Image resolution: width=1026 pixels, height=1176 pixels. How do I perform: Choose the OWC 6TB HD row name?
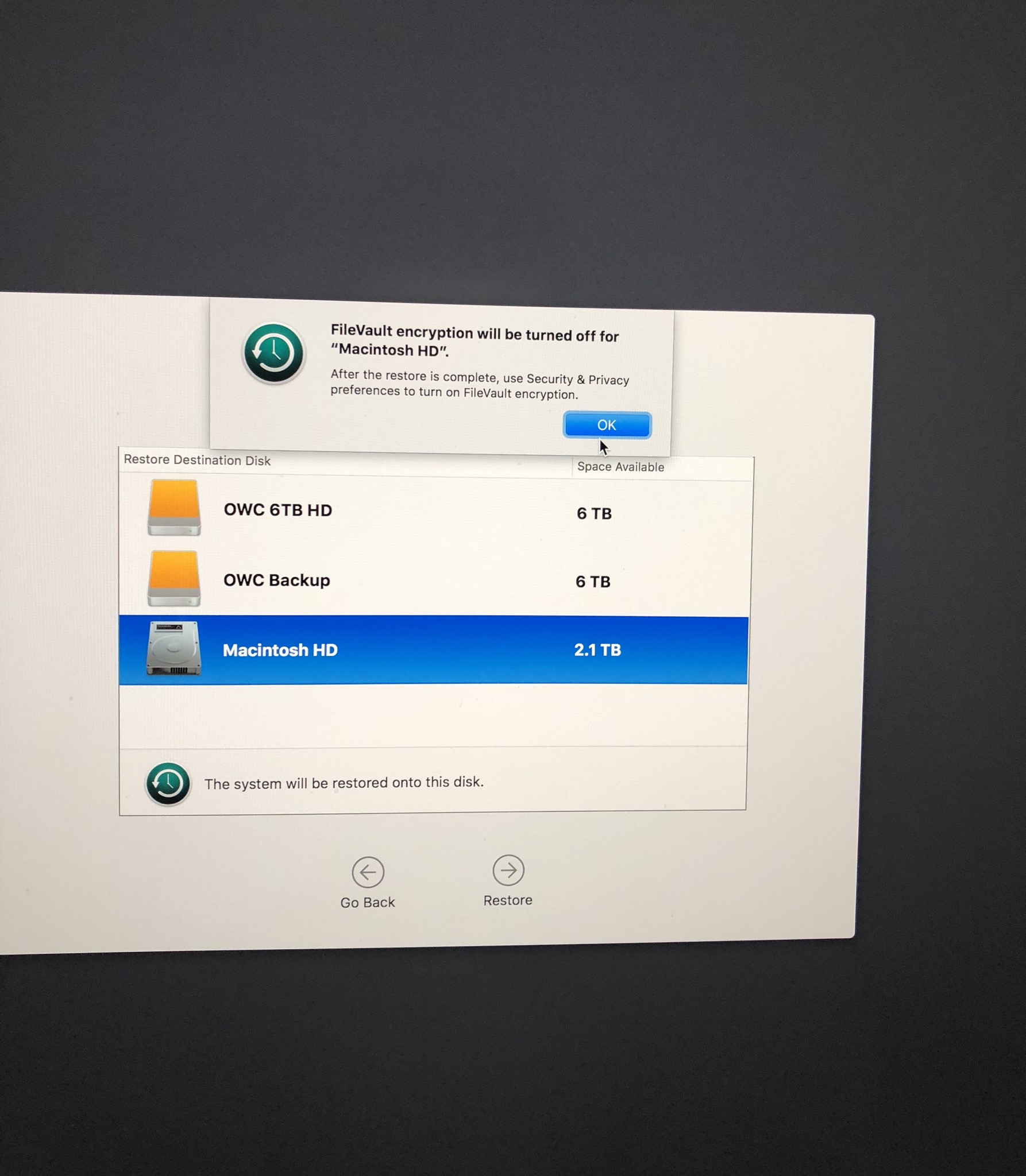click(x=278, y=510)
